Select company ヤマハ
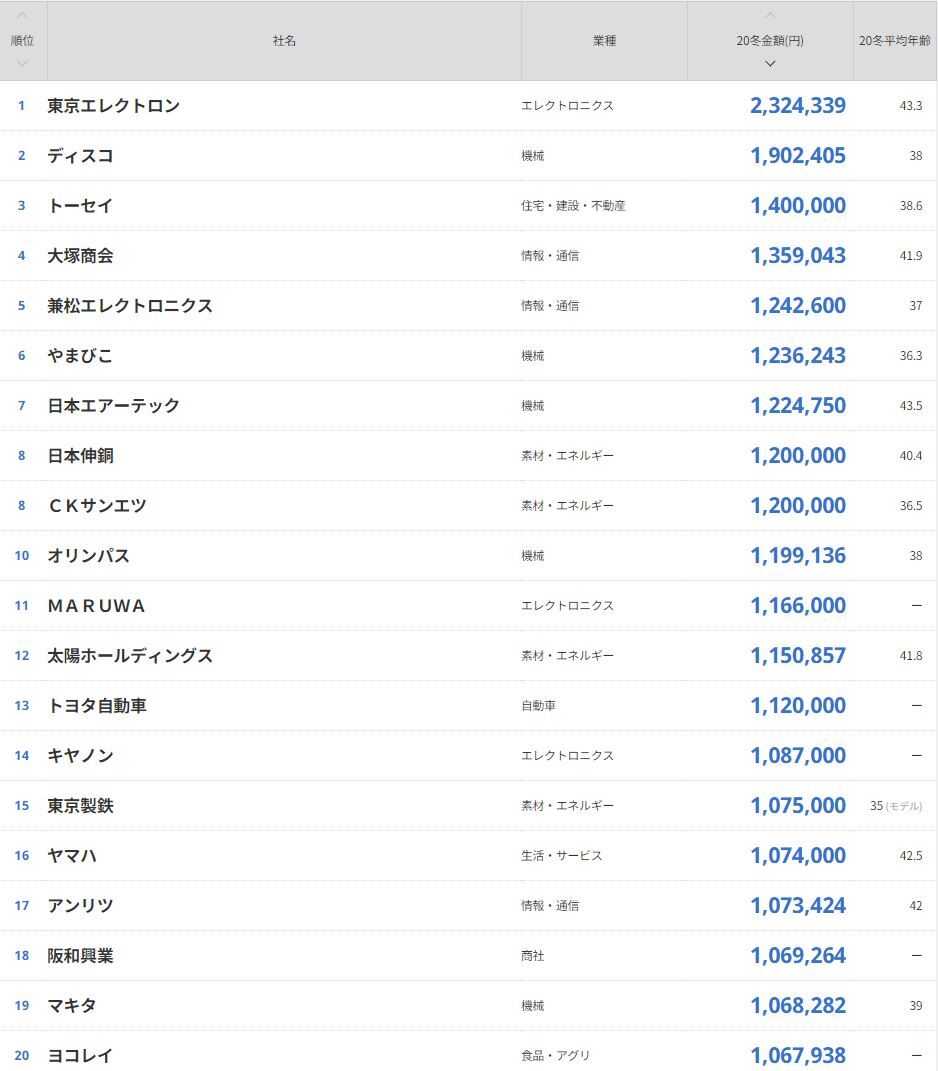 [72, 855]
